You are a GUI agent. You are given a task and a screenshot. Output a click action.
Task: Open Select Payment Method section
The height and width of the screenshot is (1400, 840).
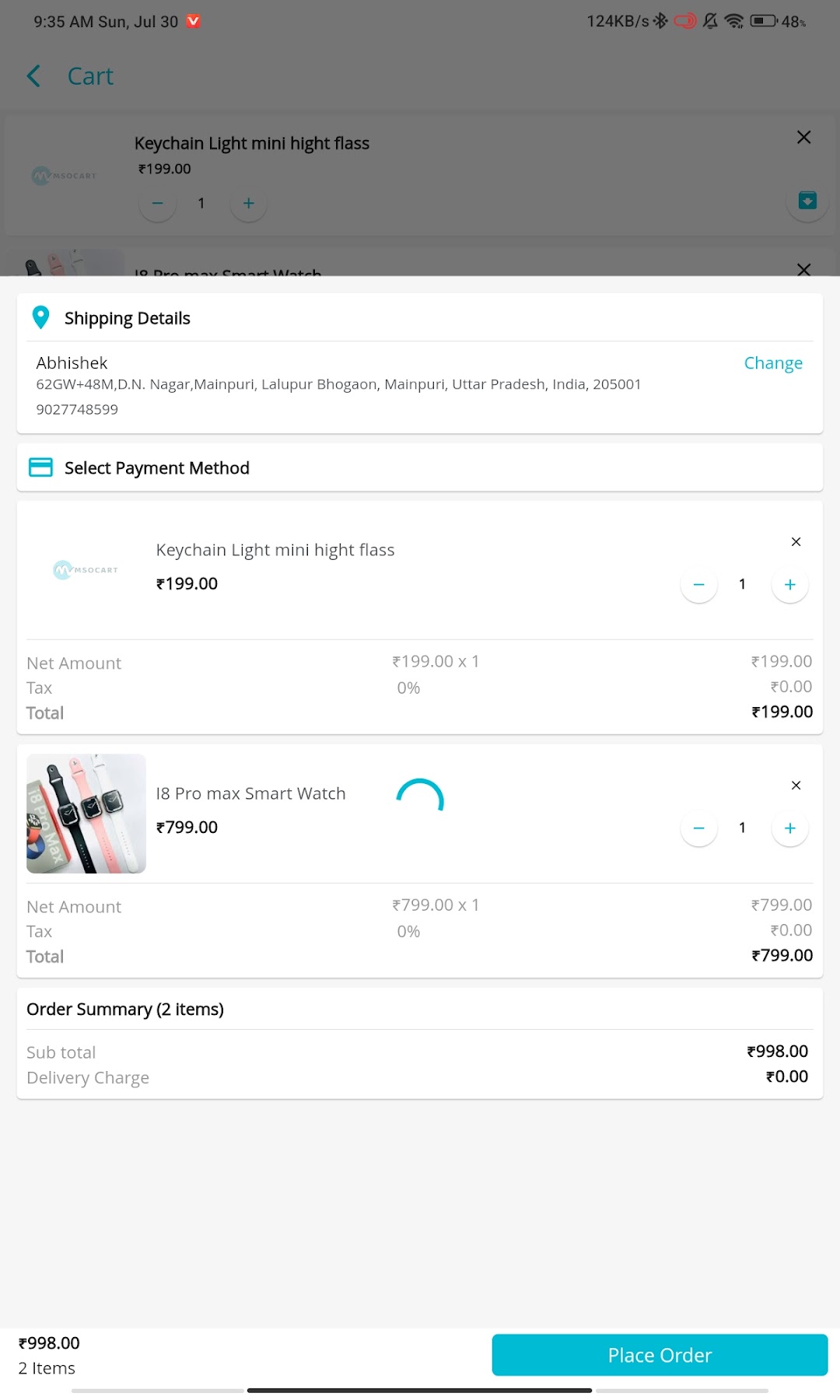point(420,467)
